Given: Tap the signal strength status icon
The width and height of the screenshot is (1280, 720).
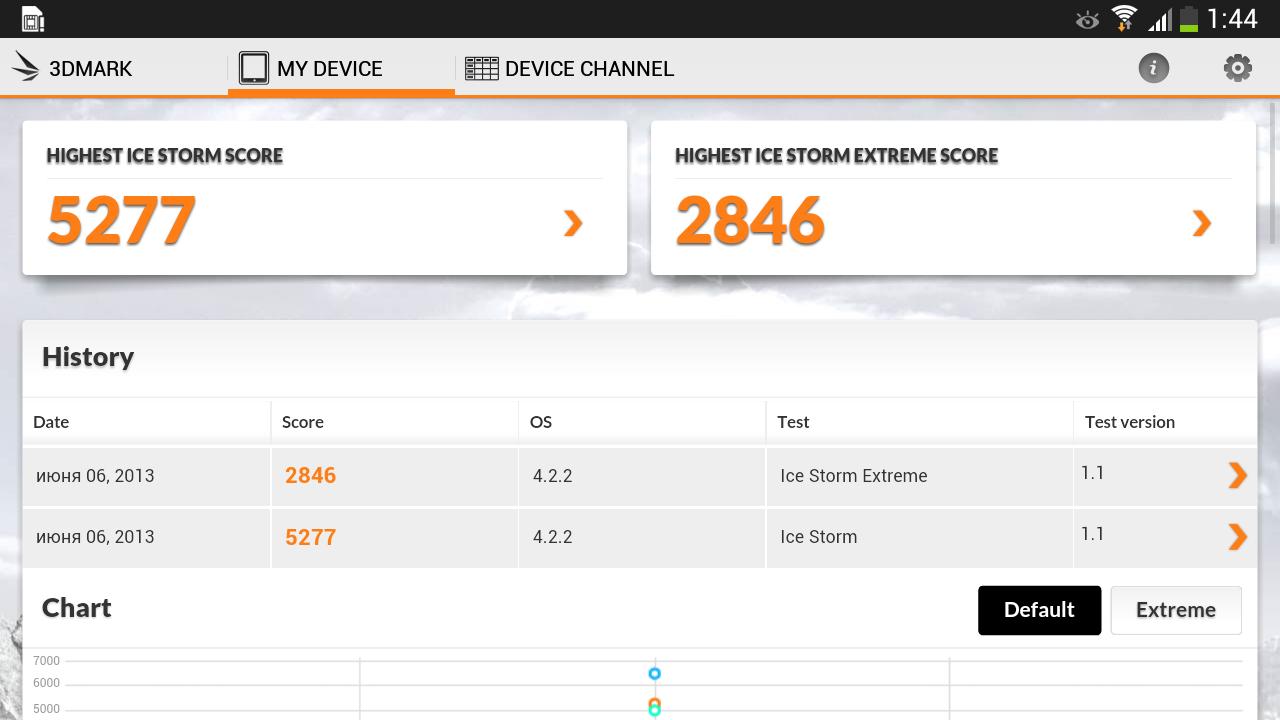Looking at the screenshot, I should [x=1159, y=19].
